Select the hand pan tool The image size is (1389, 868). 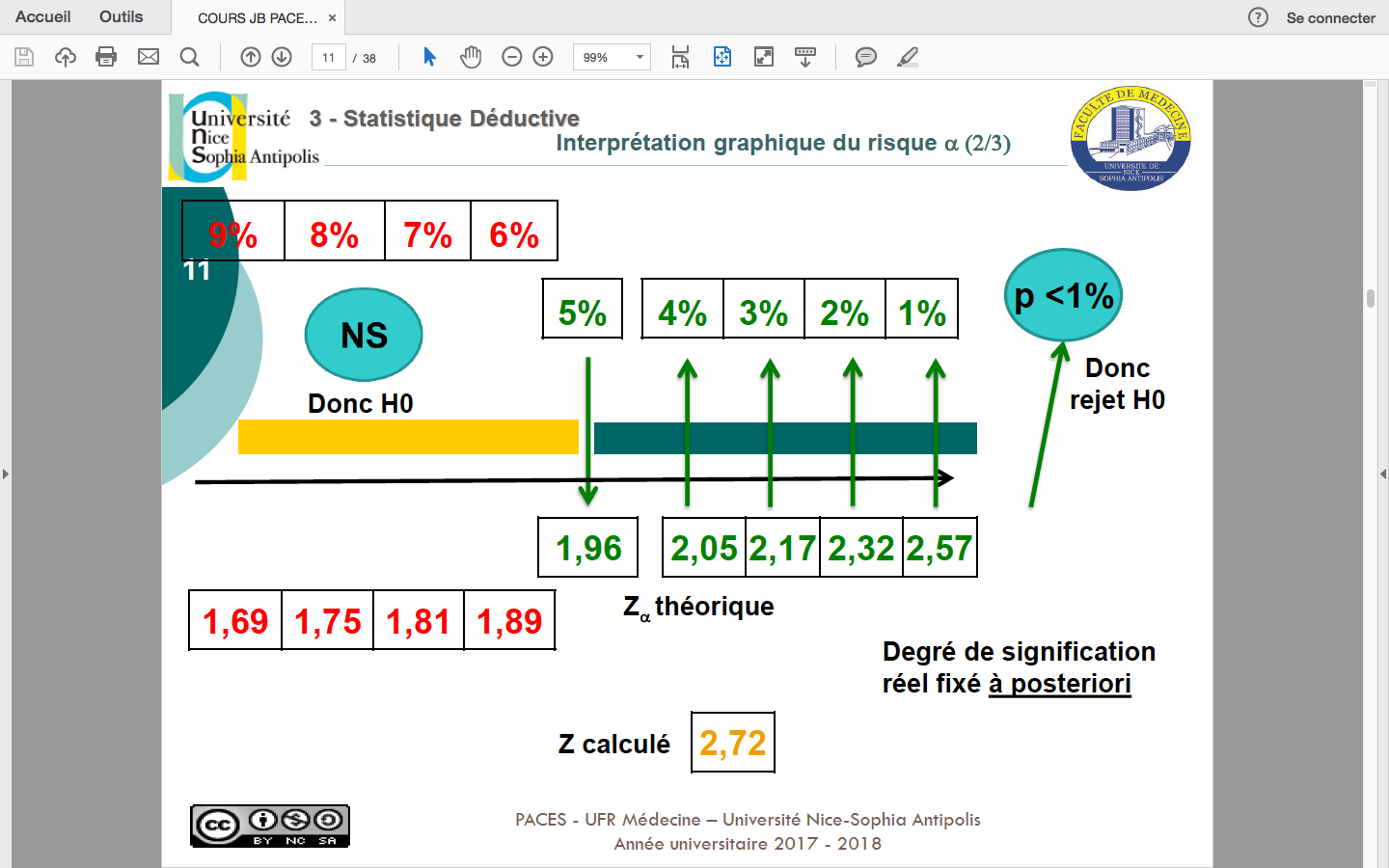471,57
